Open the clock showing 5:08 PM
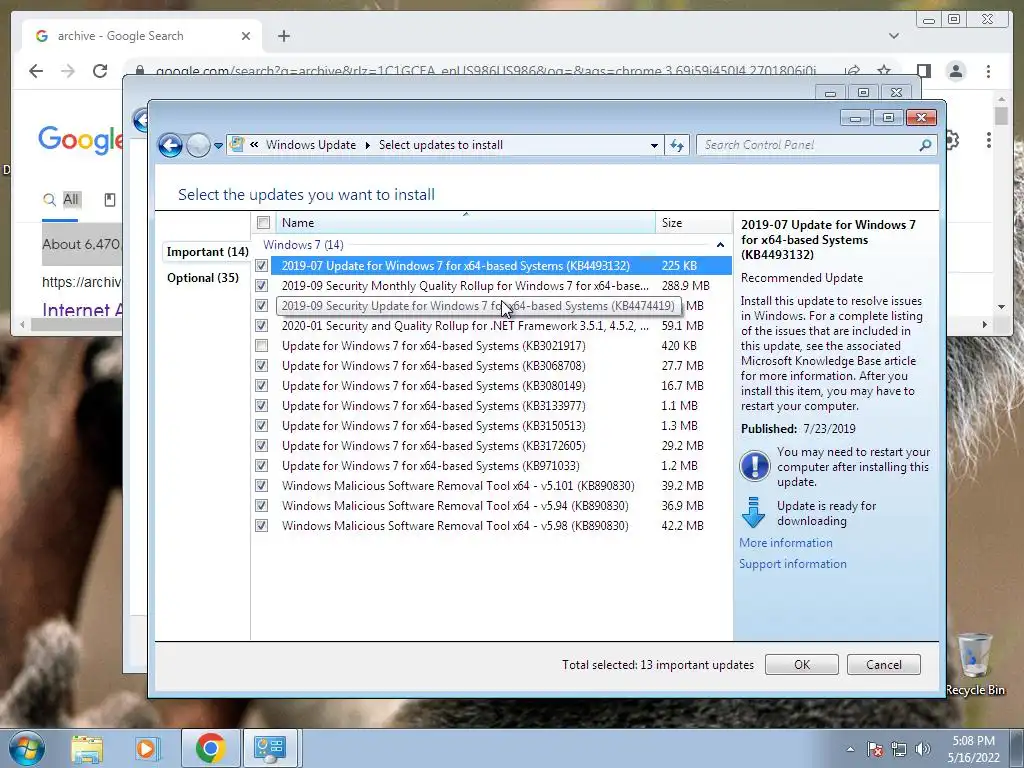 click(973, 749)
